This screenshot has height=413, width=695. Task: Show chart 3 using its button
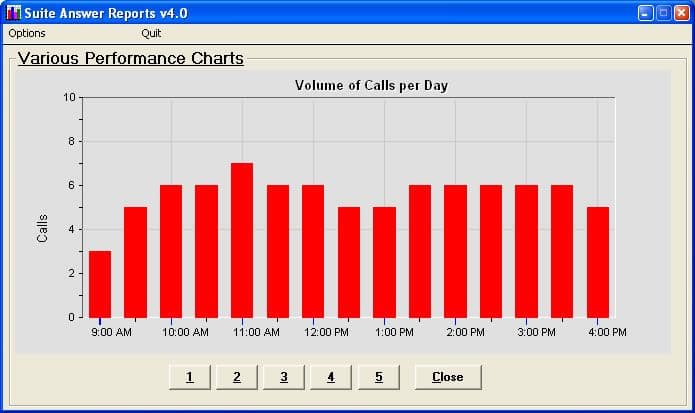pos(284,377)
